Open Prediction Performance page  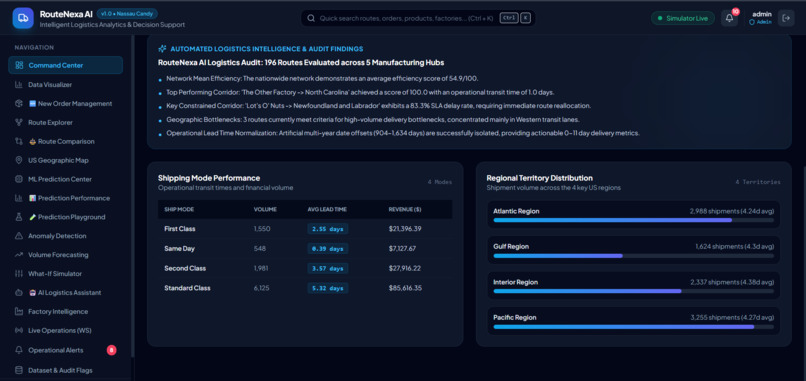tap(65, 198)
